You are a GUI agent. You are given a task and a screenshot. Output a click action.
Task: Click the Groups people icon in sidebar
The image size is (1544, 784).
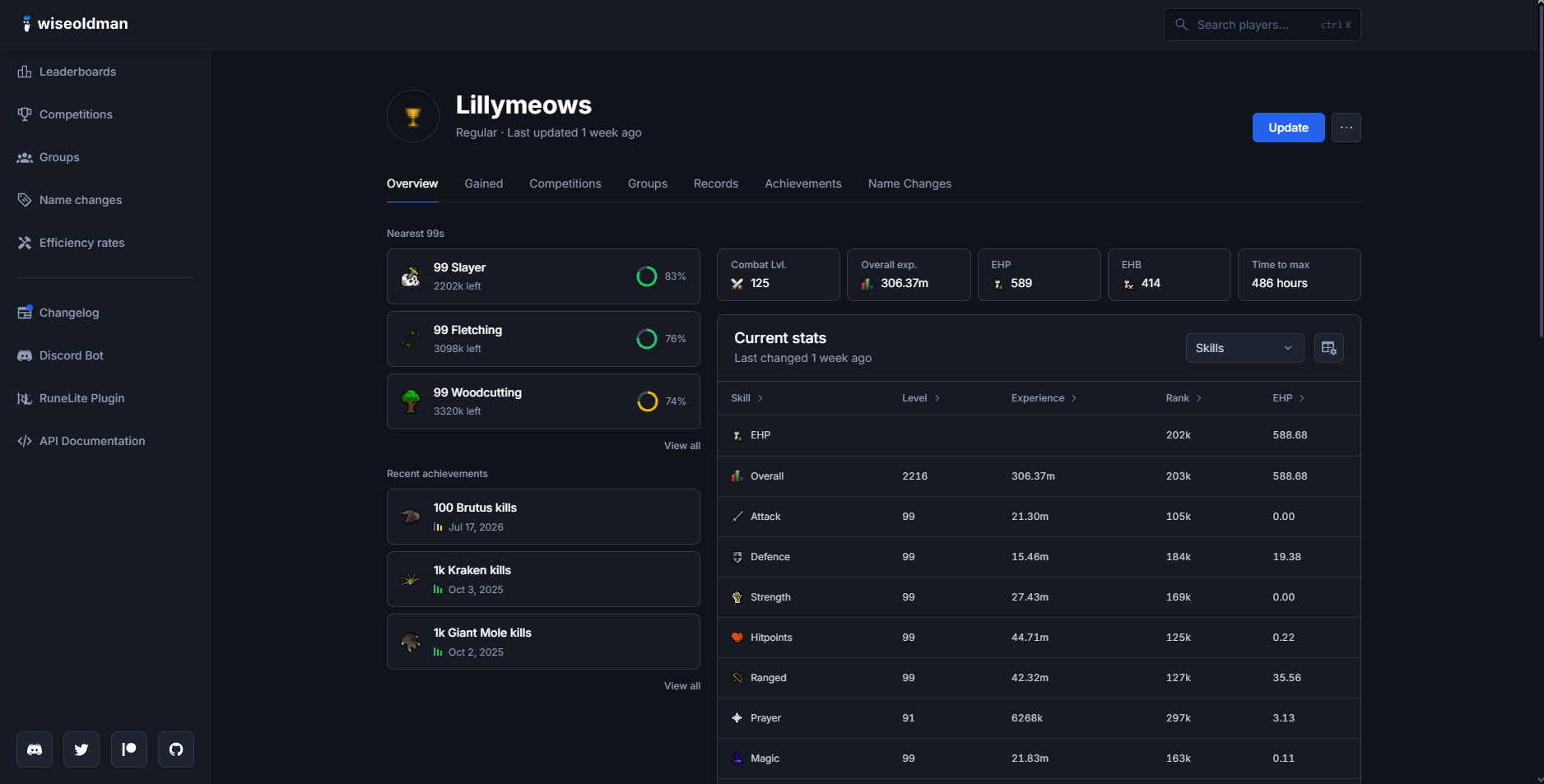point(25,157)
